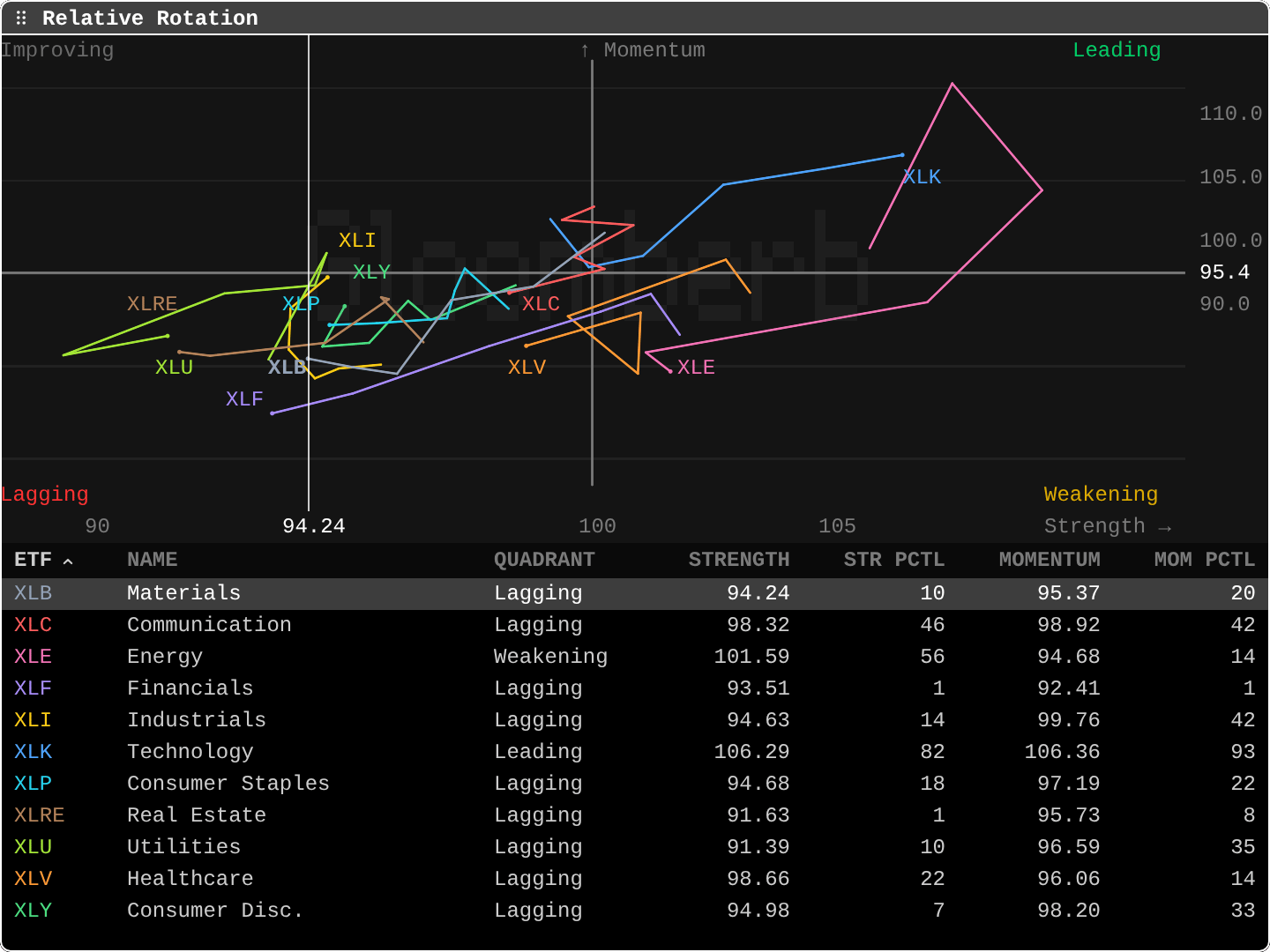The width and height of the screenshot is (1270, 952).
Task: Select the XLRE ticker in the table
Action: (40, 815)
